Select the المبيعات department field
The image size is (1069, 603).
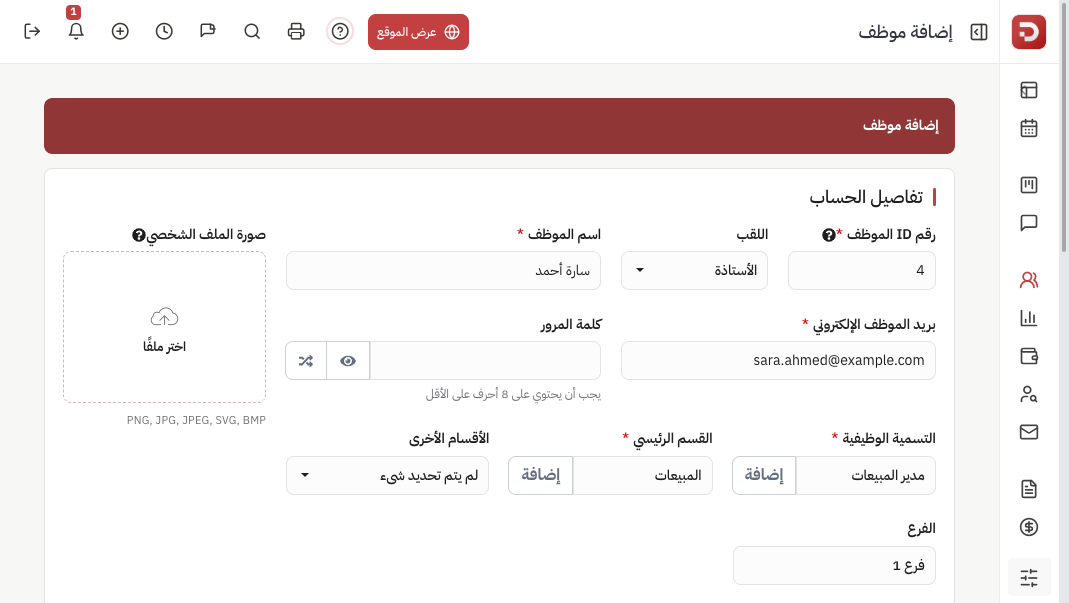643,475
